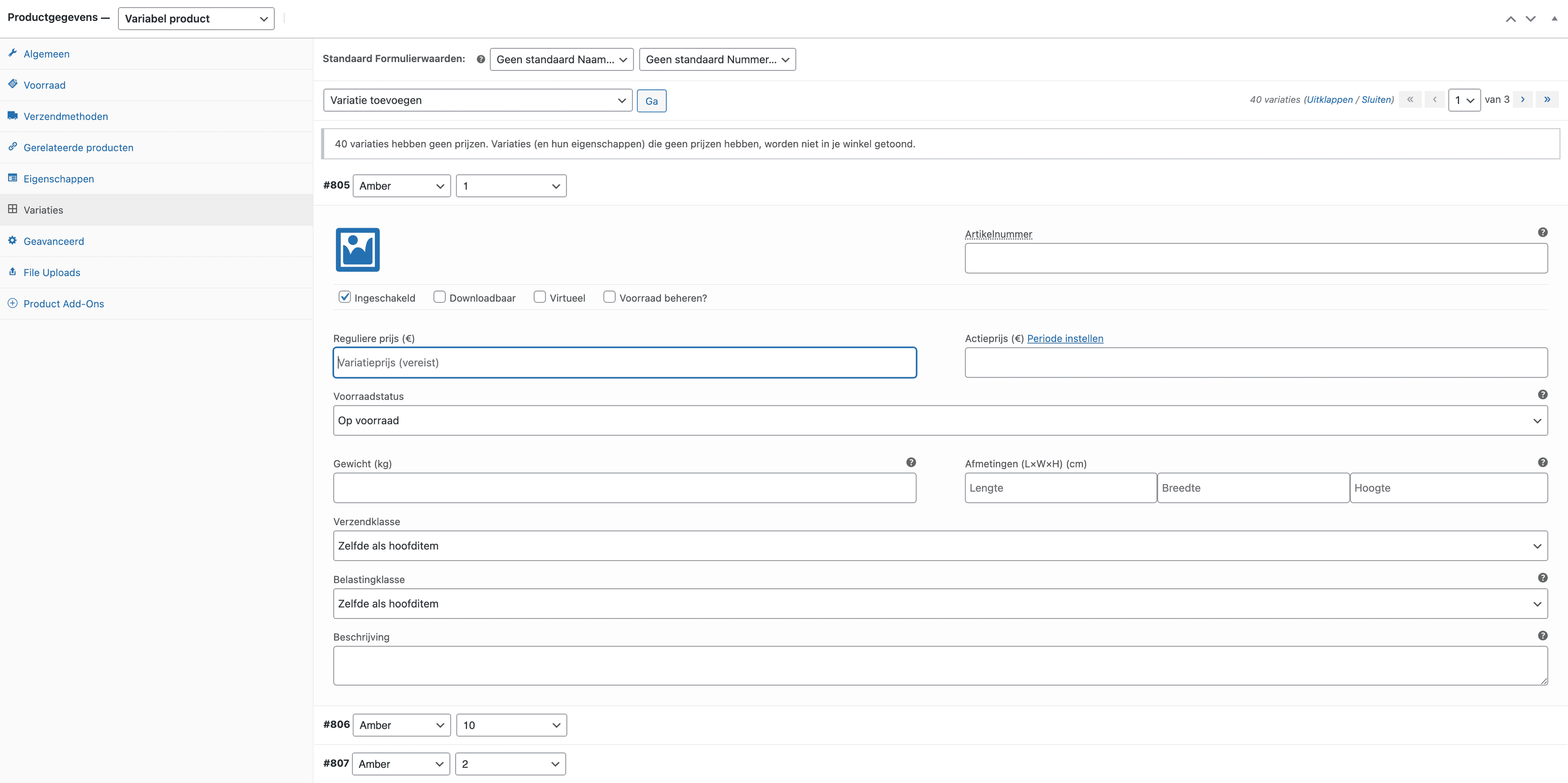The height and width of the screenshot is (783, 1568).
Task: Collapse the Productgegevens panel with triangle toggle
Action: (x=1554, y=18)
